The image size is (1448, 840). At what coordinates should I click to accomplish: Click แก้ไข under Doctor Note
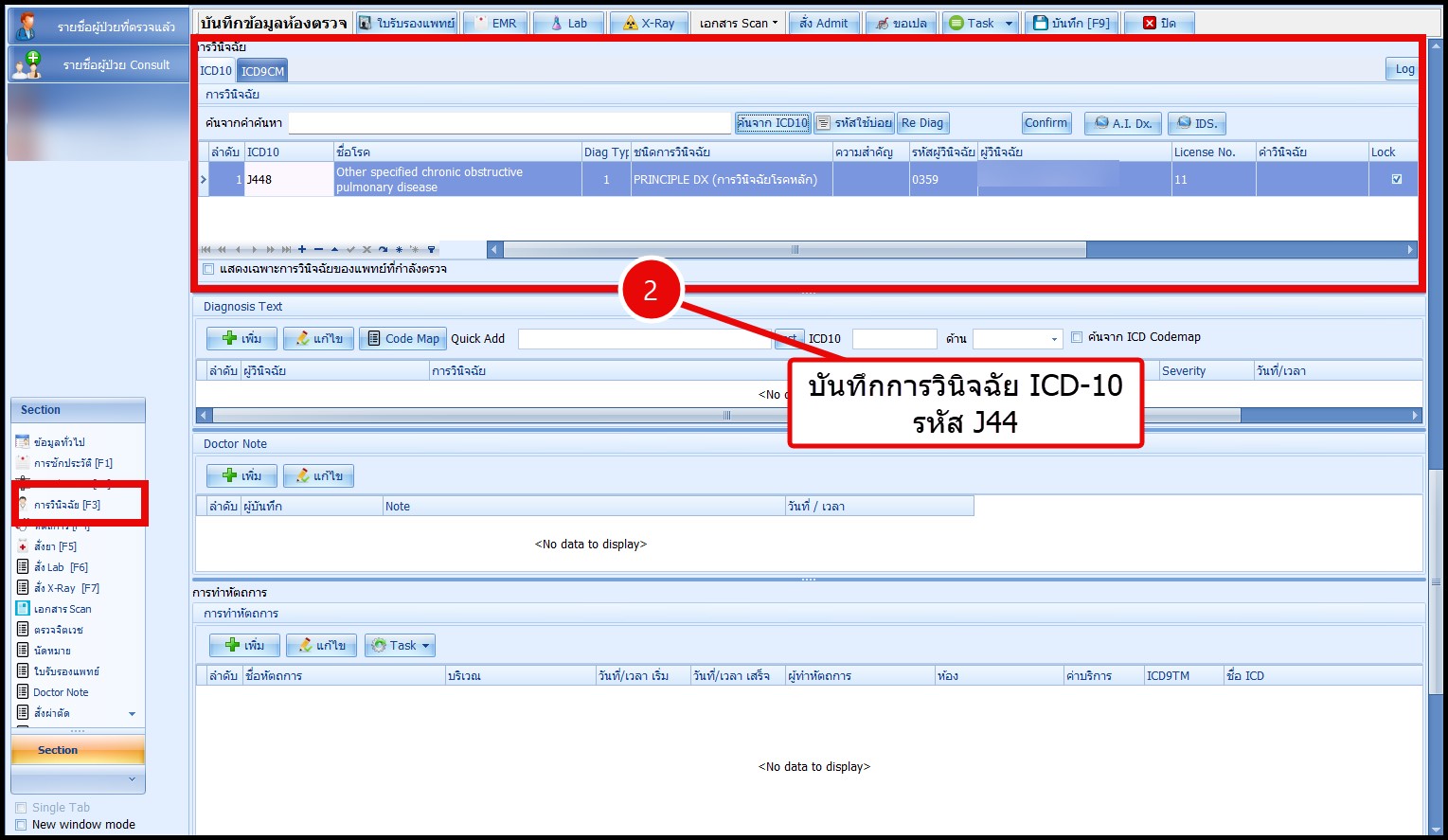(318, 475)
